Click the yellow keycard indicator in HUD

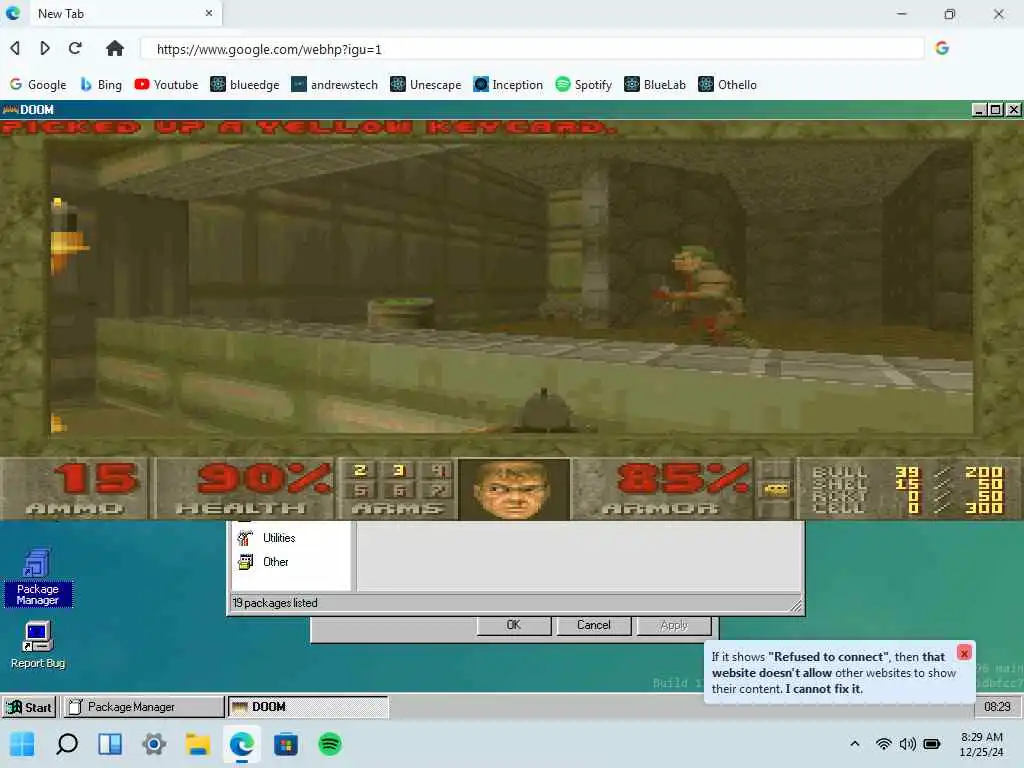pos(775,489)
